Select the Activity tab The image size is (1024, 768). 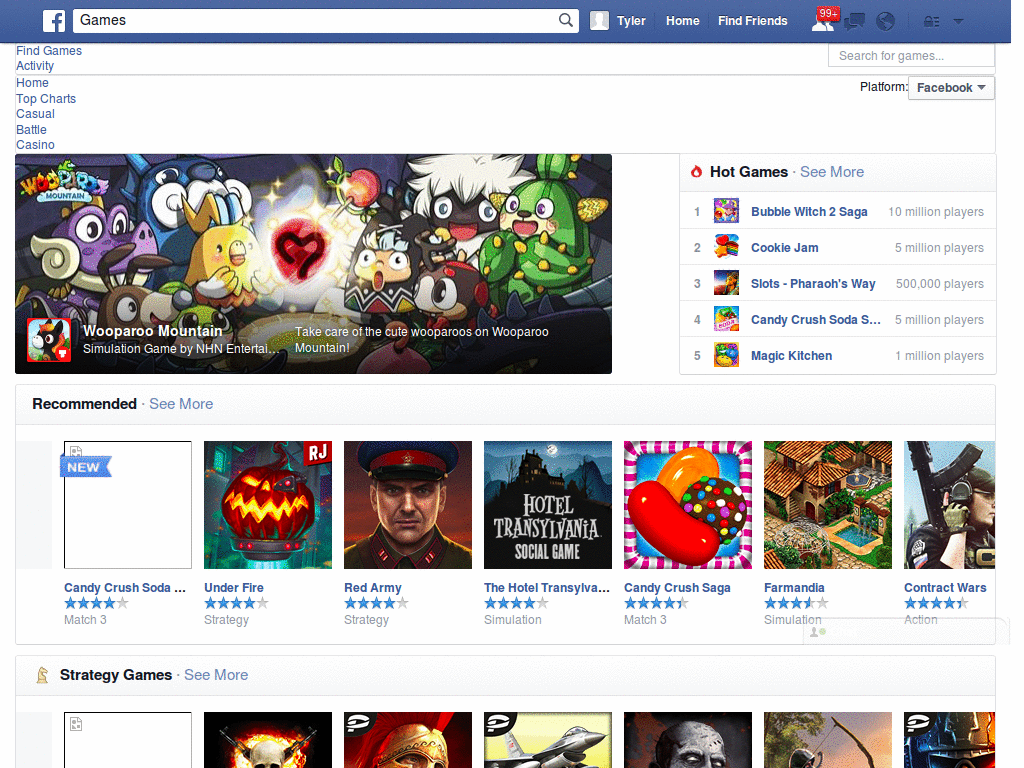click(x=35, y=66)
